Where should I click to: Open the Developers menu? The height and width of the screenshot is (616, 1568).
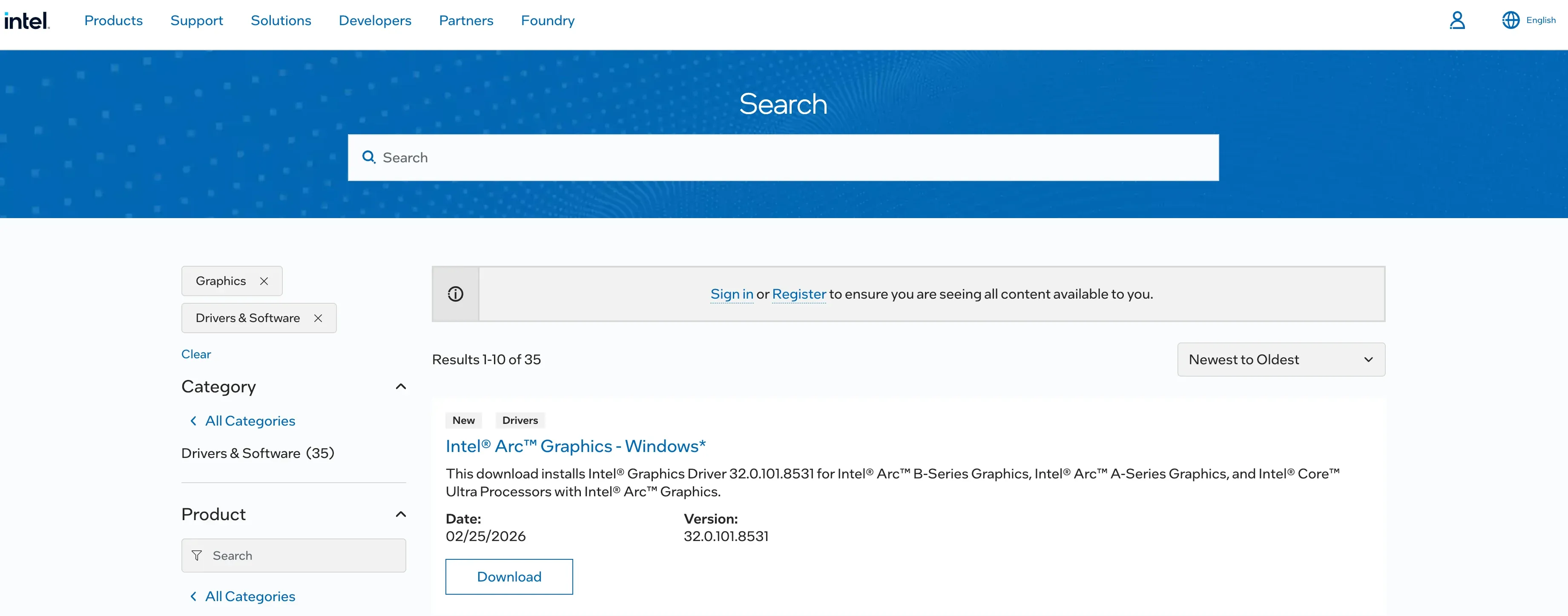tap(375, 21)
